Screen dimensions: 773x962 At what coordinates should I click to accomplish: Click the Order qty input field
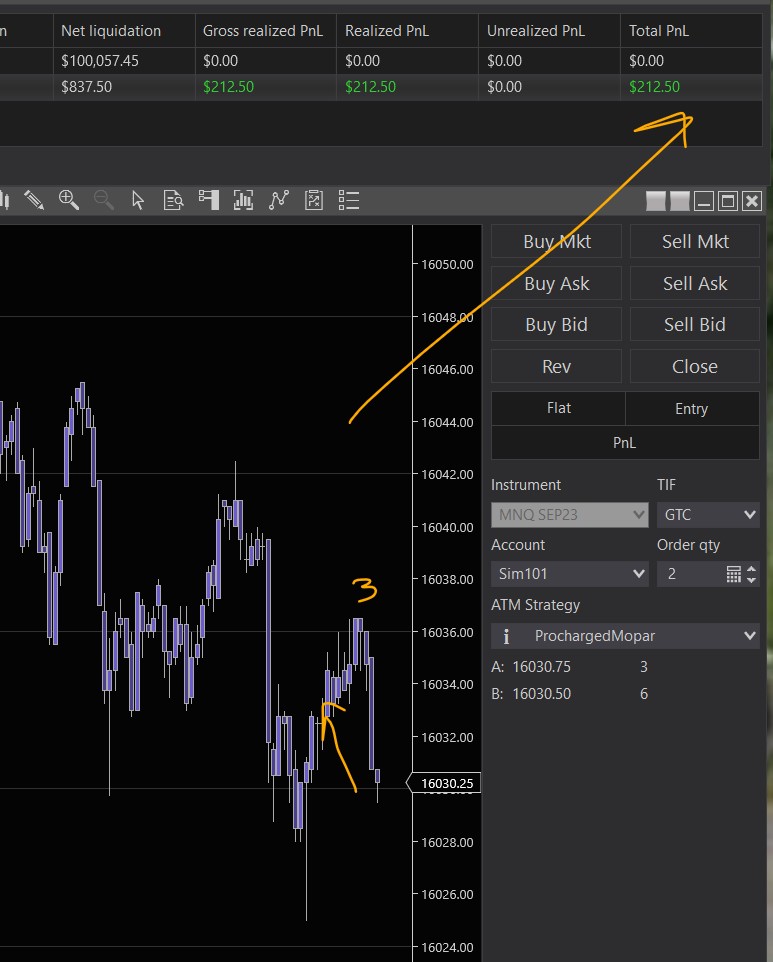pos(690,574)
